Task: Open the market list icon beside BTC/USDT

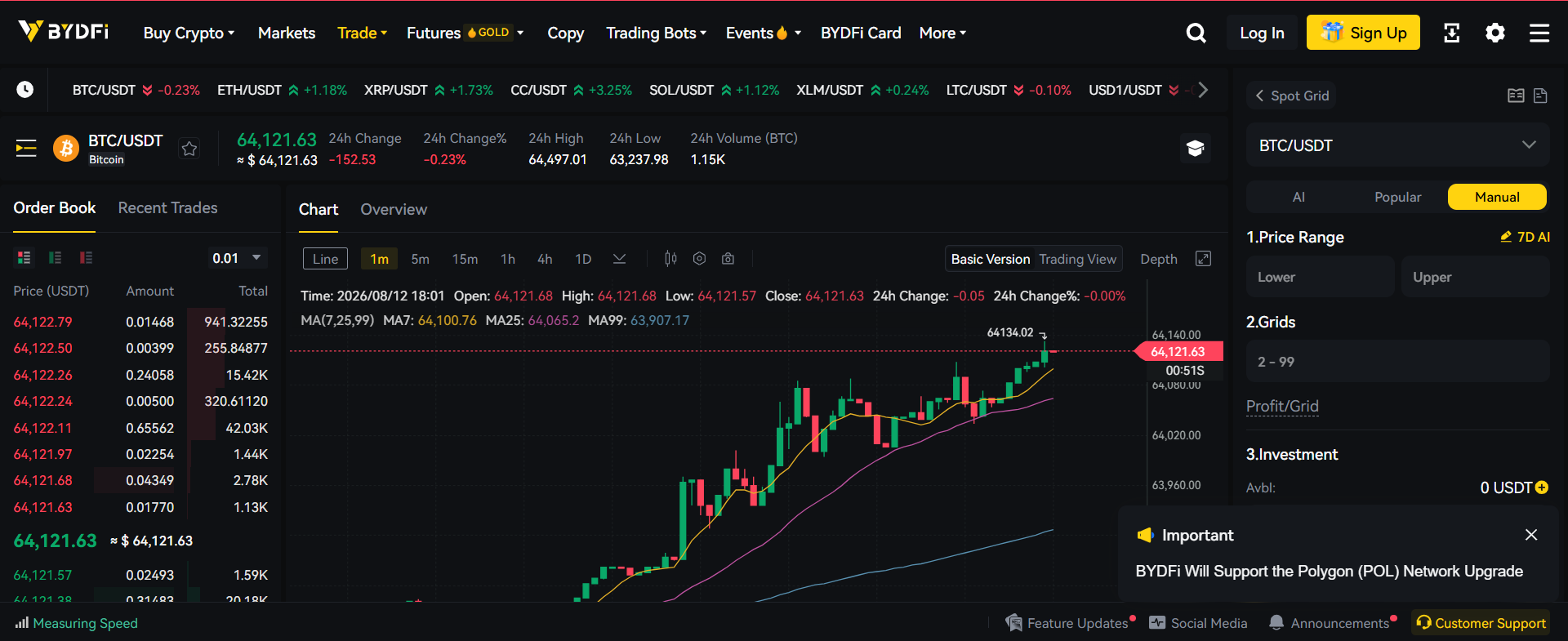Action: click(x=26, y=148)
